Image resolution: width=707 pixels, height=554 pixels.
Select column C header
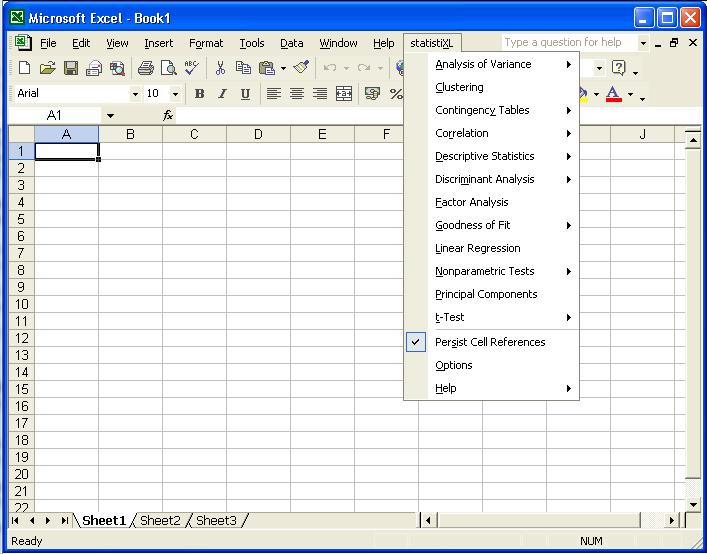[x=194, y=134]
